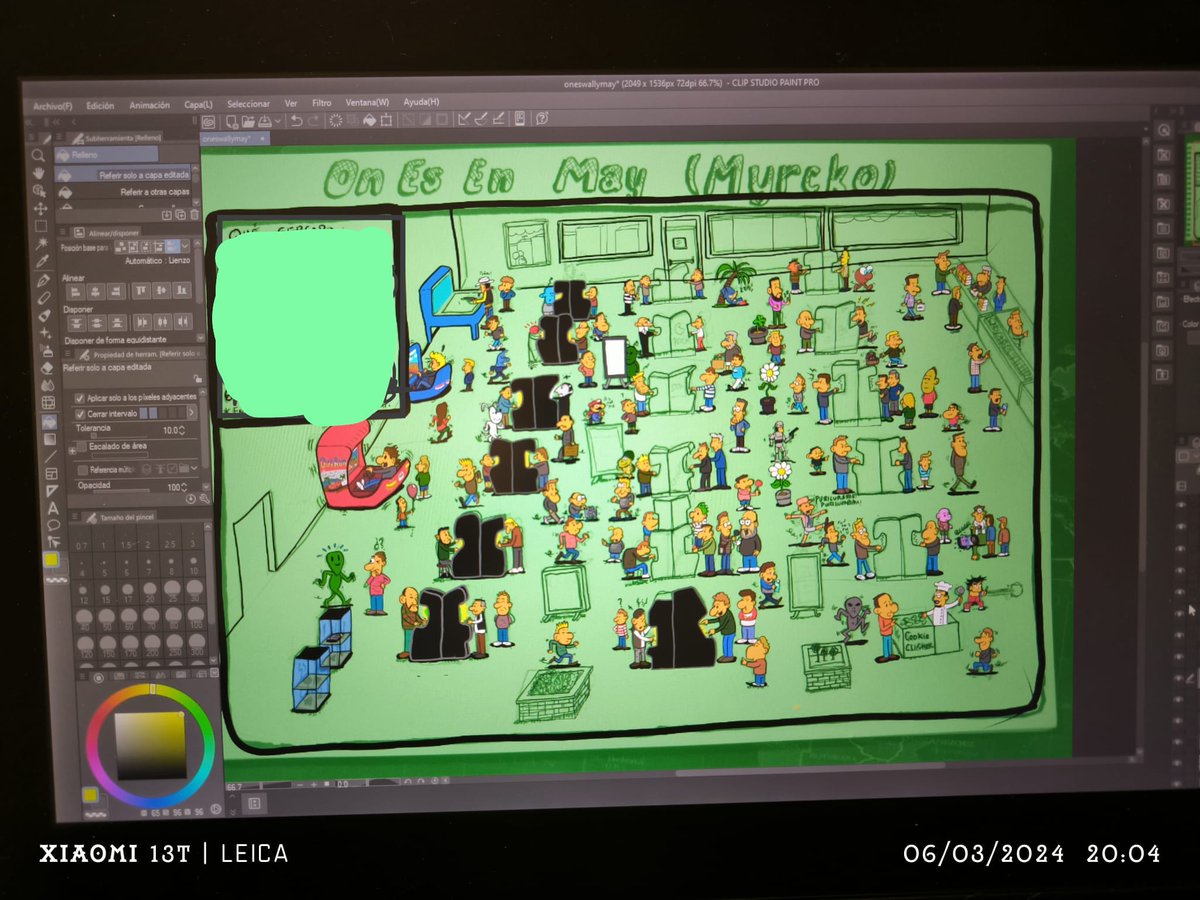
Task: Click the Open file toolbar icon
Action: pos(248,121)
